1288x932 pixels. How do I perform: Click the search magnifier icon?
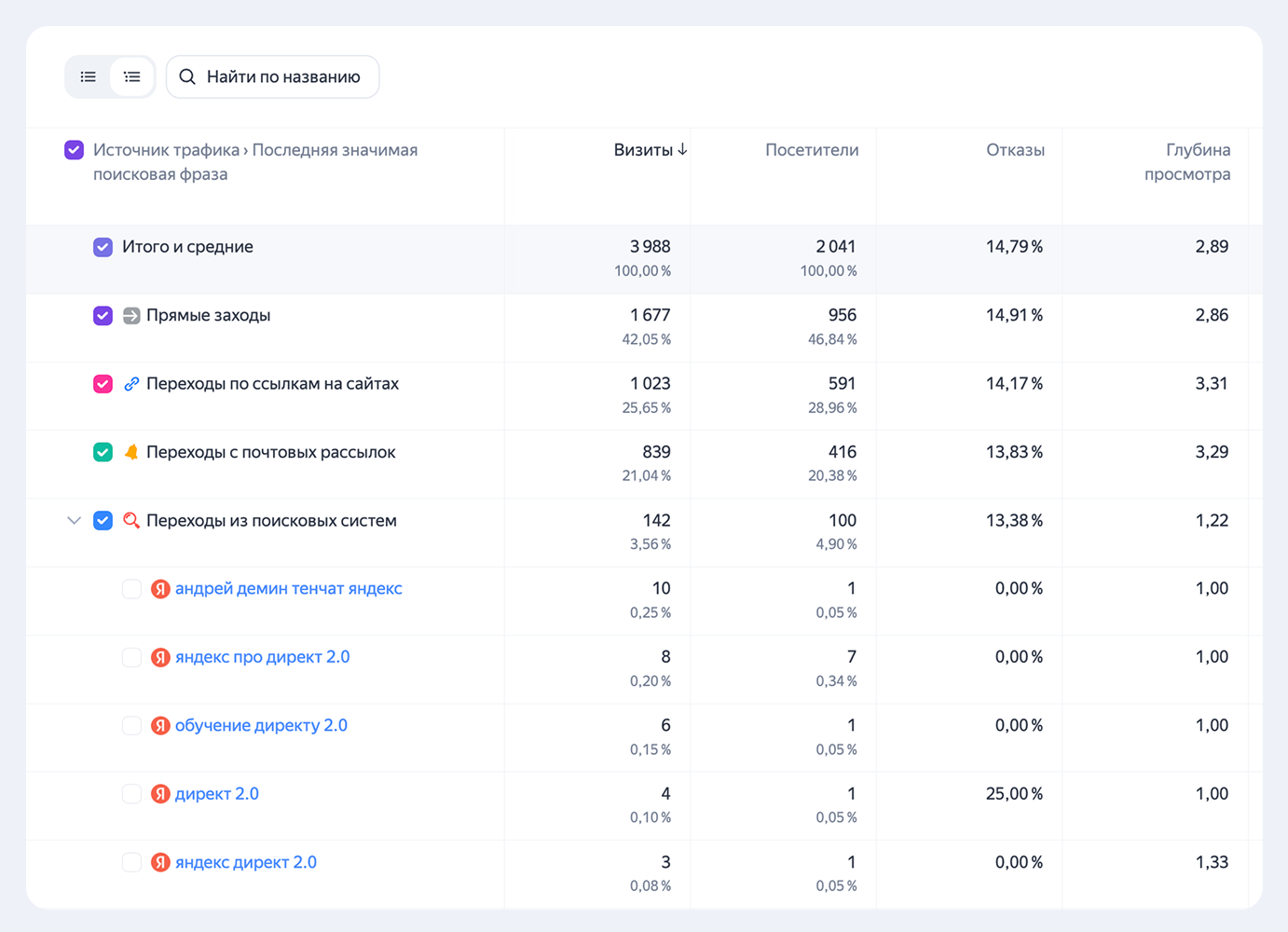click(187, 76)
